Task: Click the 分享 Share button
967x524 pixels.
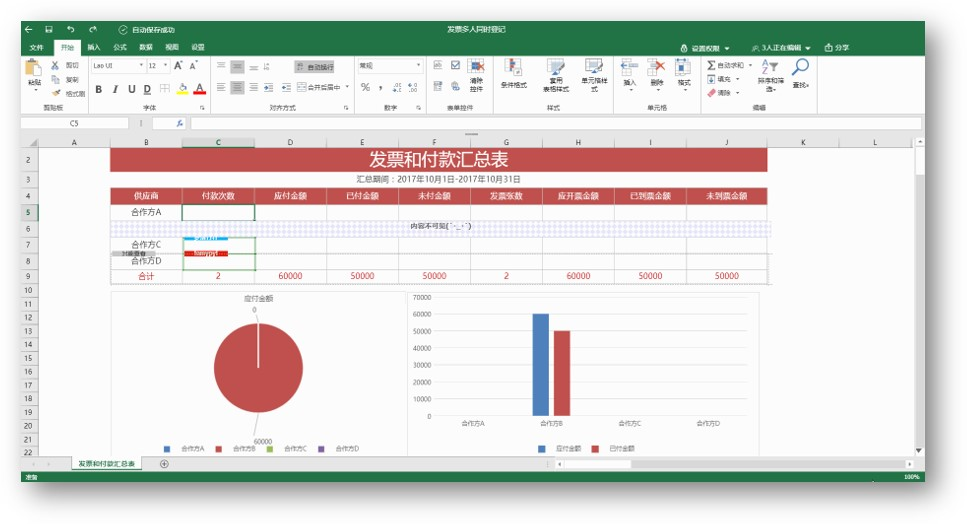Action: [x=837, y=47]
